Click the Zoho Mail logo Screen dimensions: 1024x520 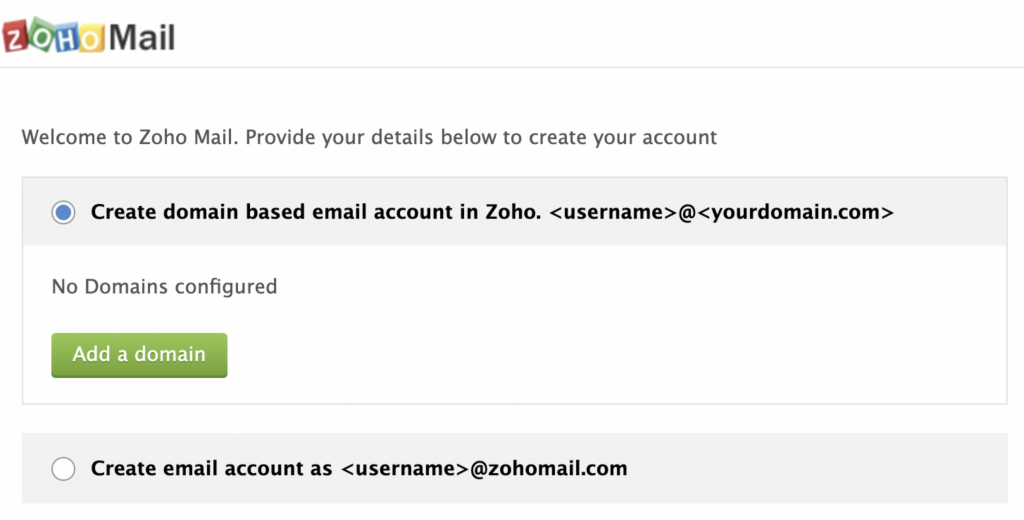point(89,36)
